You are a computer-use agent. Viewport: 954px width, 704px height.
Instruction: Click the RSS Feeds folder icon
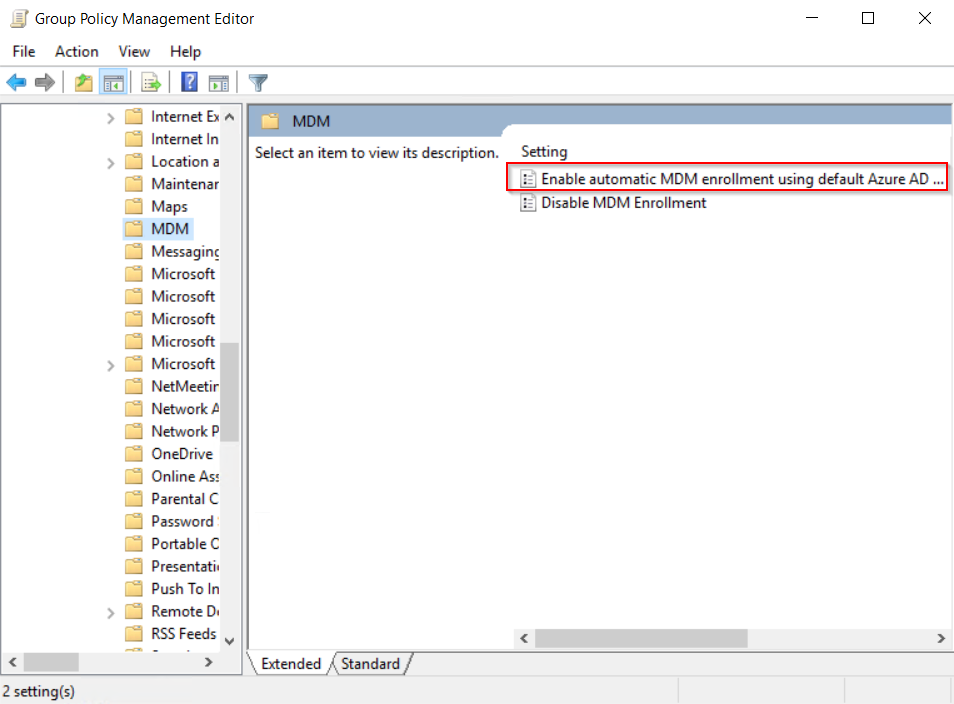pos(134,634)
